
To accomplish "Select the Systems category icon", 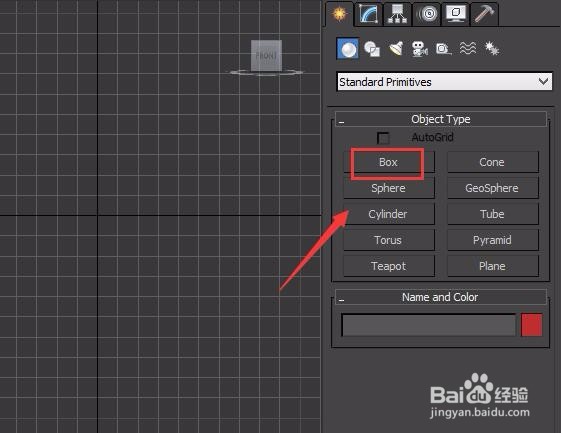I will [492, 49].
